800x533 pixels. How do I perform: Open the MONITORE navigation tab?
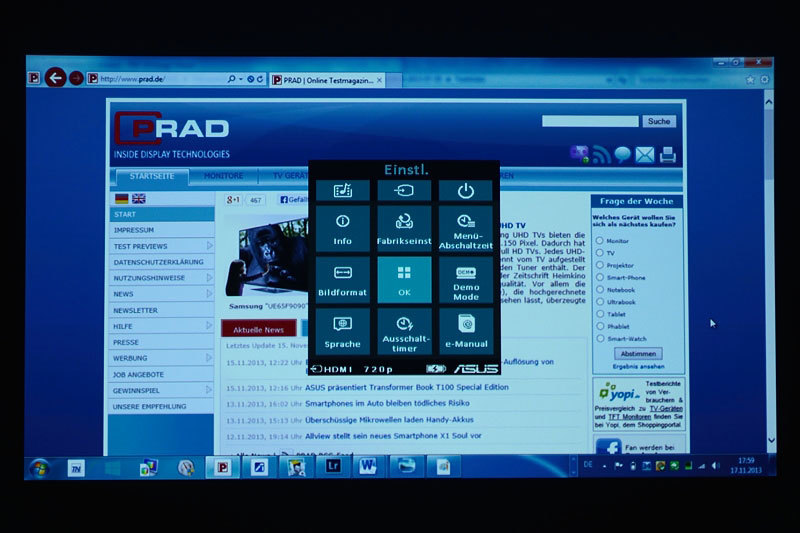pyautogui.click(x=223, y=176)
